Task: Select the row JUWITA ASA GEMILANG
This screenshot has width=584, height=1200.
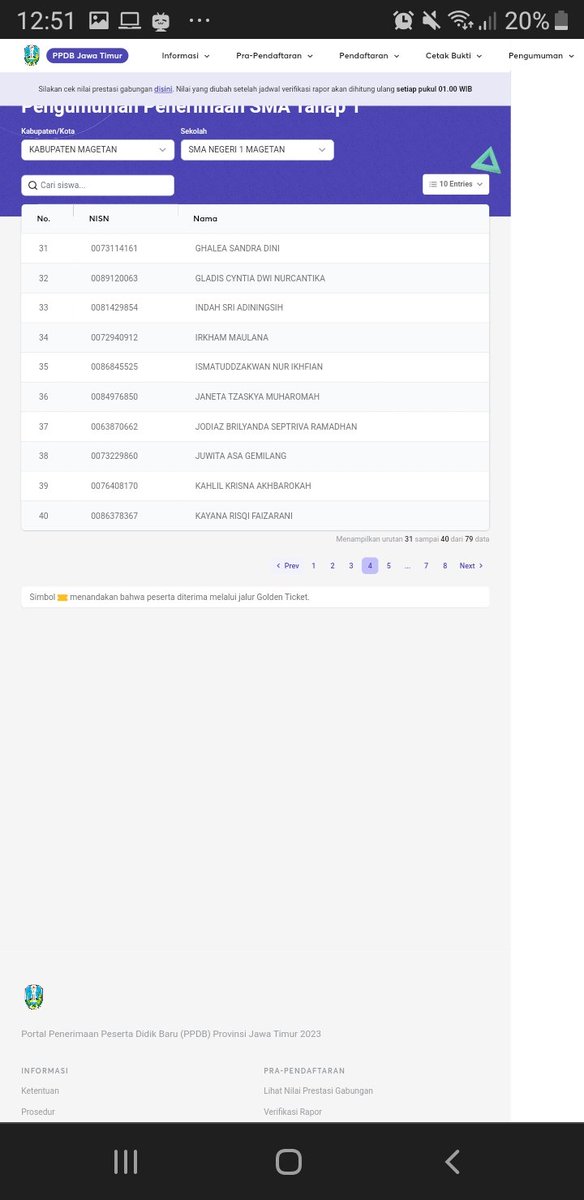Action: 255,456
